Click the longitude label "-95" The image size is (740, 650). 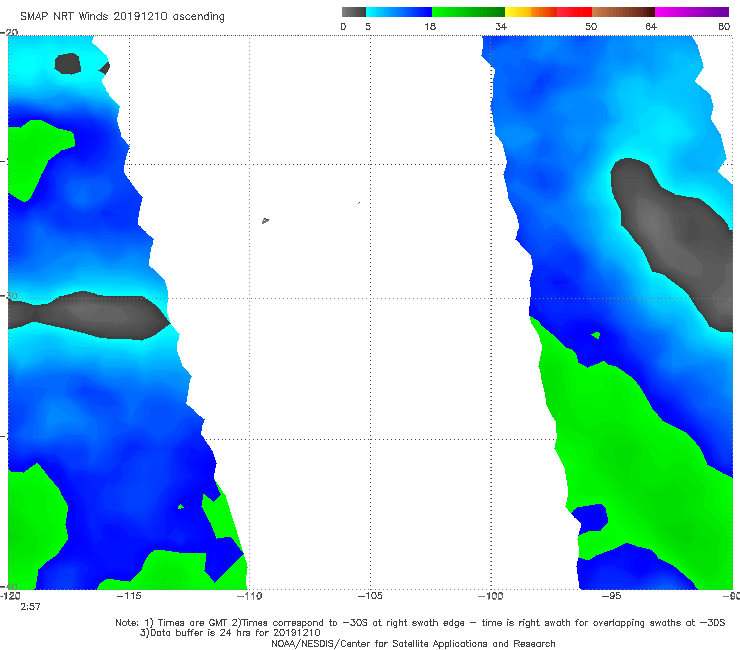[611, 596]
